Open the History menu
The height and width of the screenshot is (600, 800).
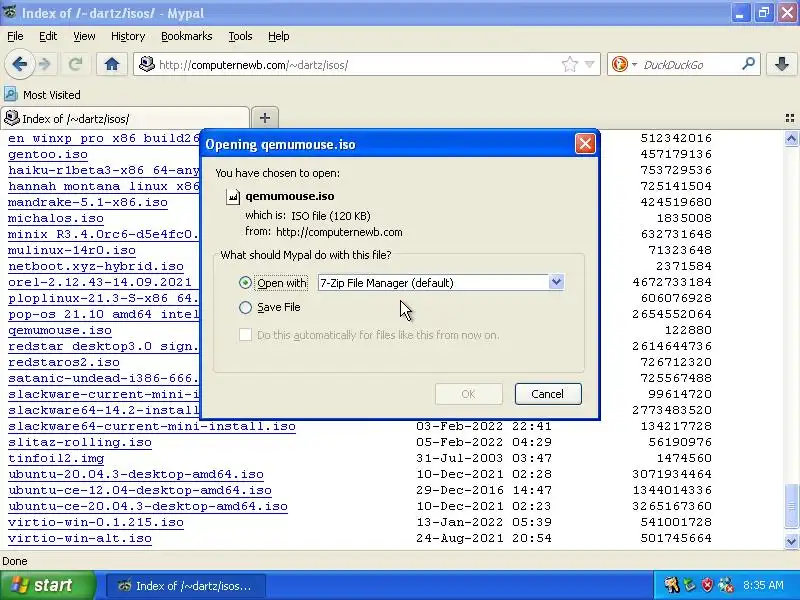click(x=128, y=36)
